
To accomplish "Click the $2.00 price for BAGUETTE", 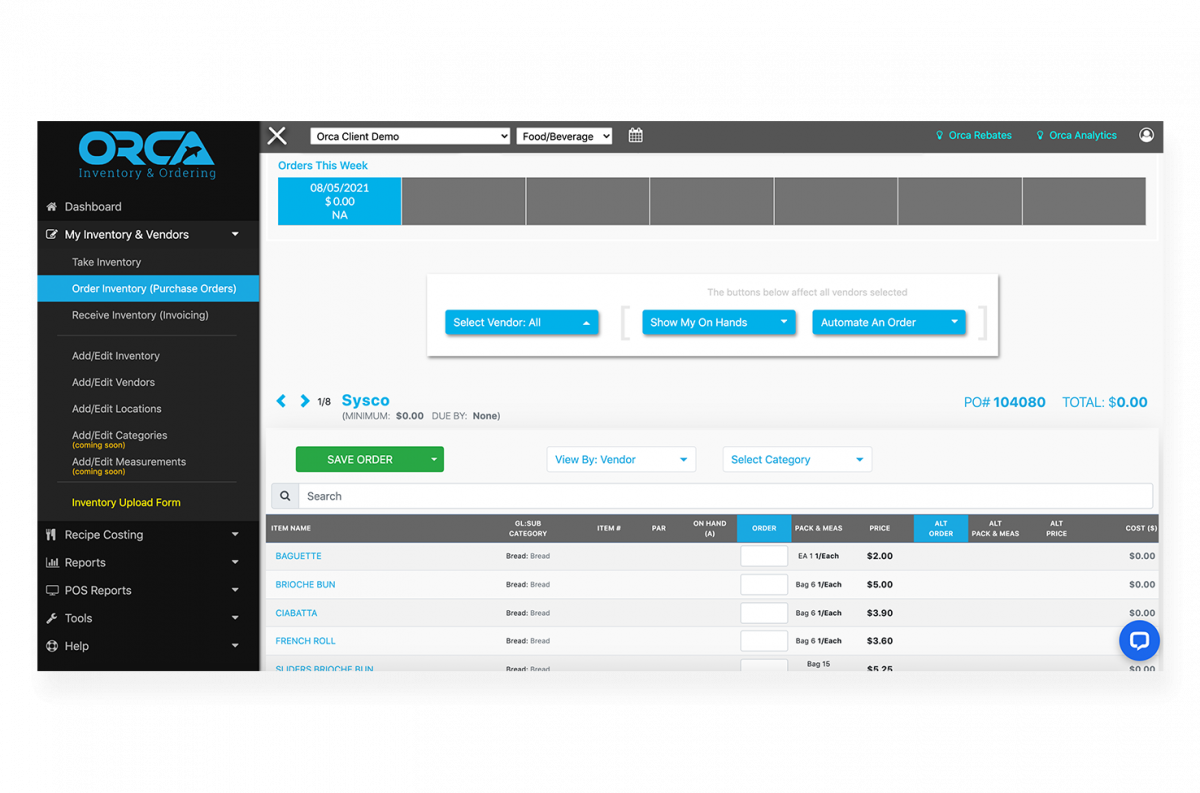I will 880,556.
